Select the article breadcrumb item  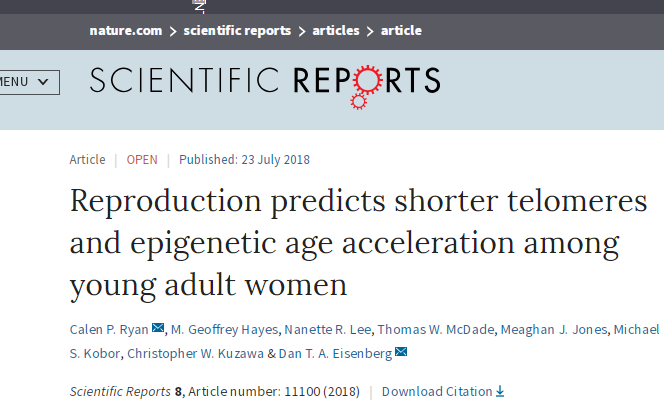401,30
